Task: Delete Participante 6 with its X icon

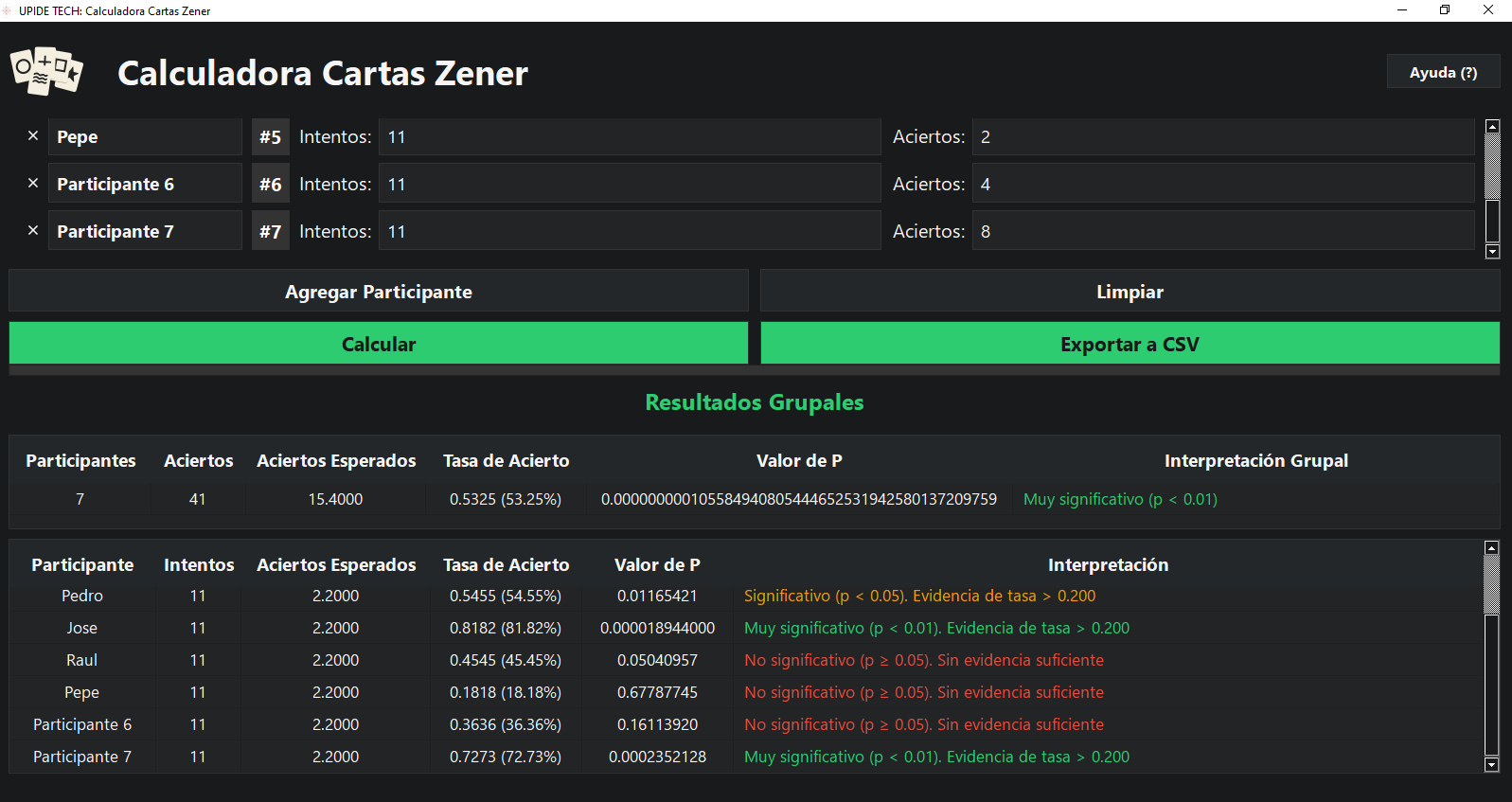Action: tap(33, 184)
